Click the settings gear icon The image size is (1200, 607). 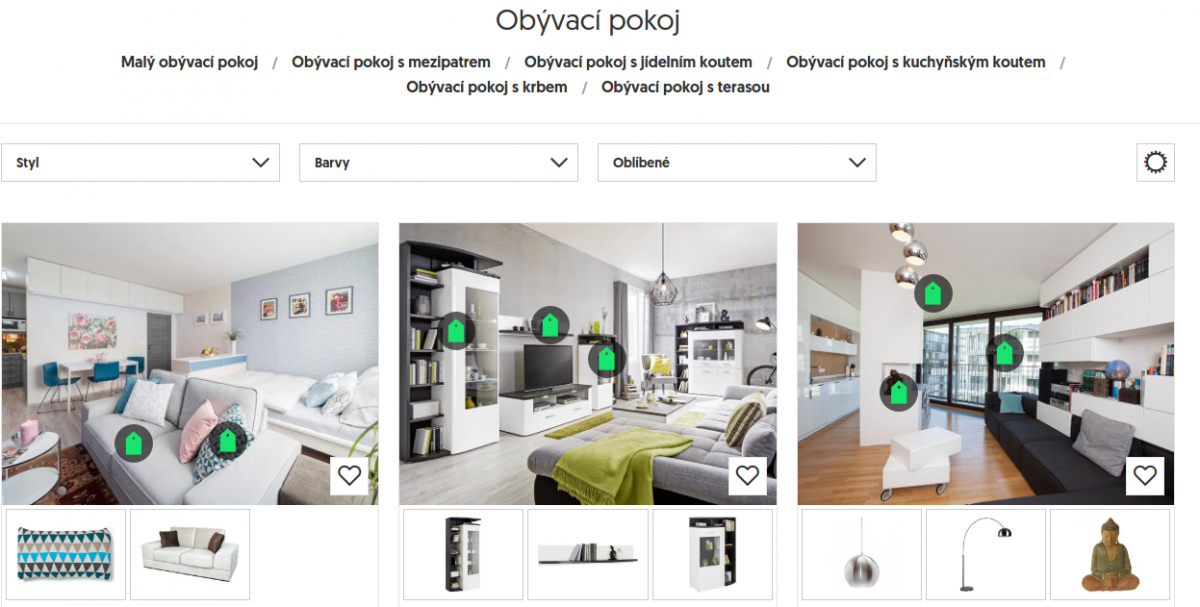(1155, 162)
